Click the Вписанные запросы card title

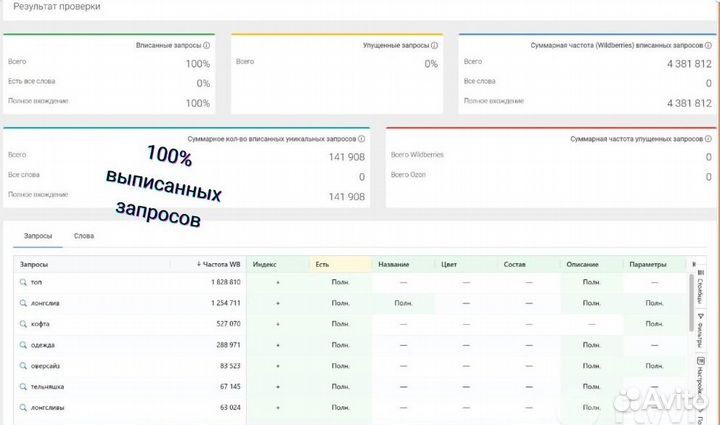(169, 45)
